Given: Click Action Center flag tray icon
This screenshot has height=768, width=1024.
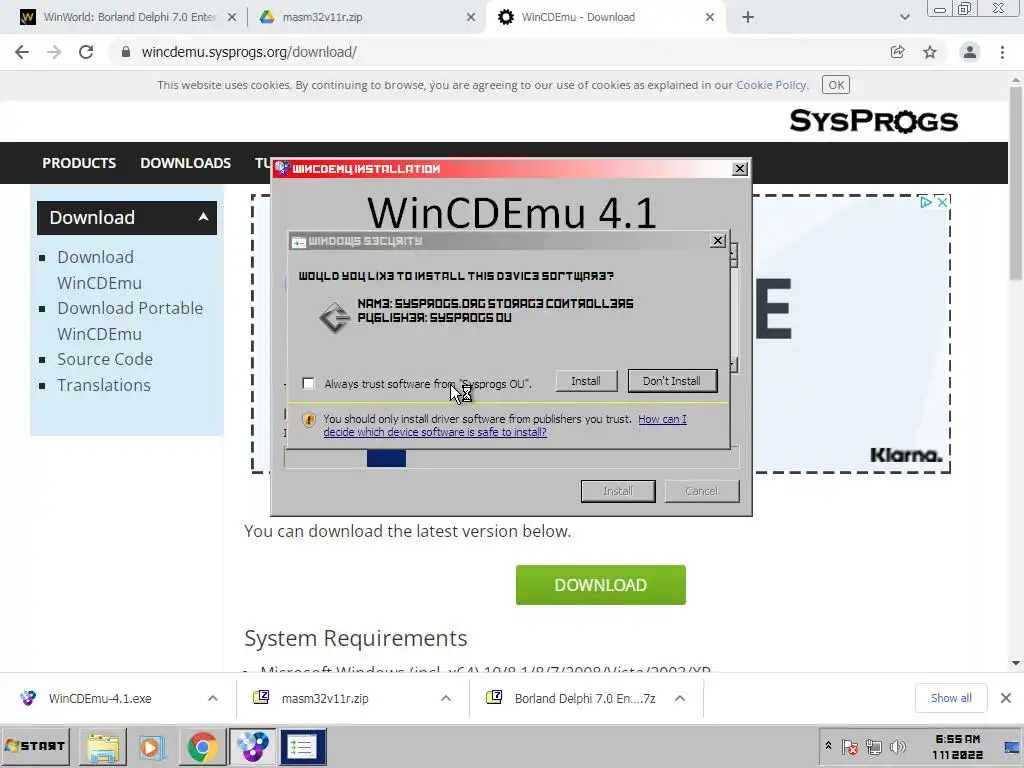Looking at the screenshot, I should (850, 746).
